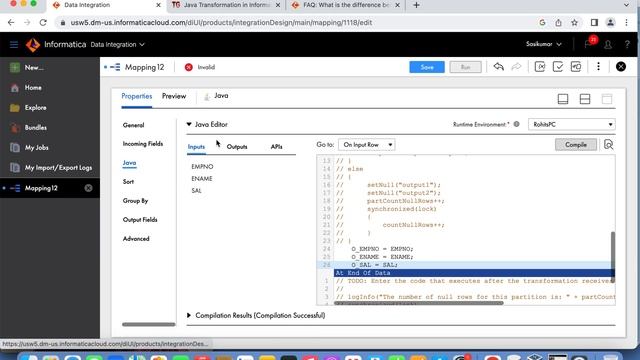Open the Data Integration product dropdown
Viewport: 640px width, 360px height.
click(118, 44)
